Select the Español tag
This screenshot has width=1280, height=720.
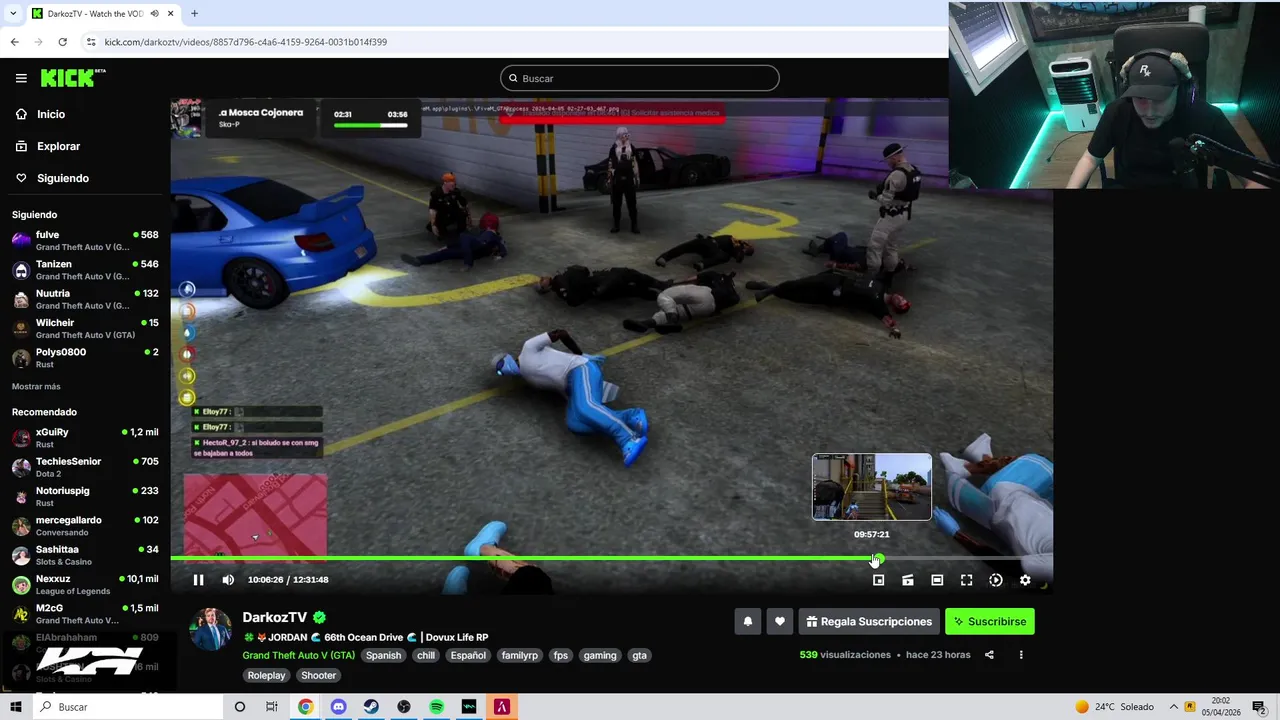pyautogui.click(x=468, y=655)
